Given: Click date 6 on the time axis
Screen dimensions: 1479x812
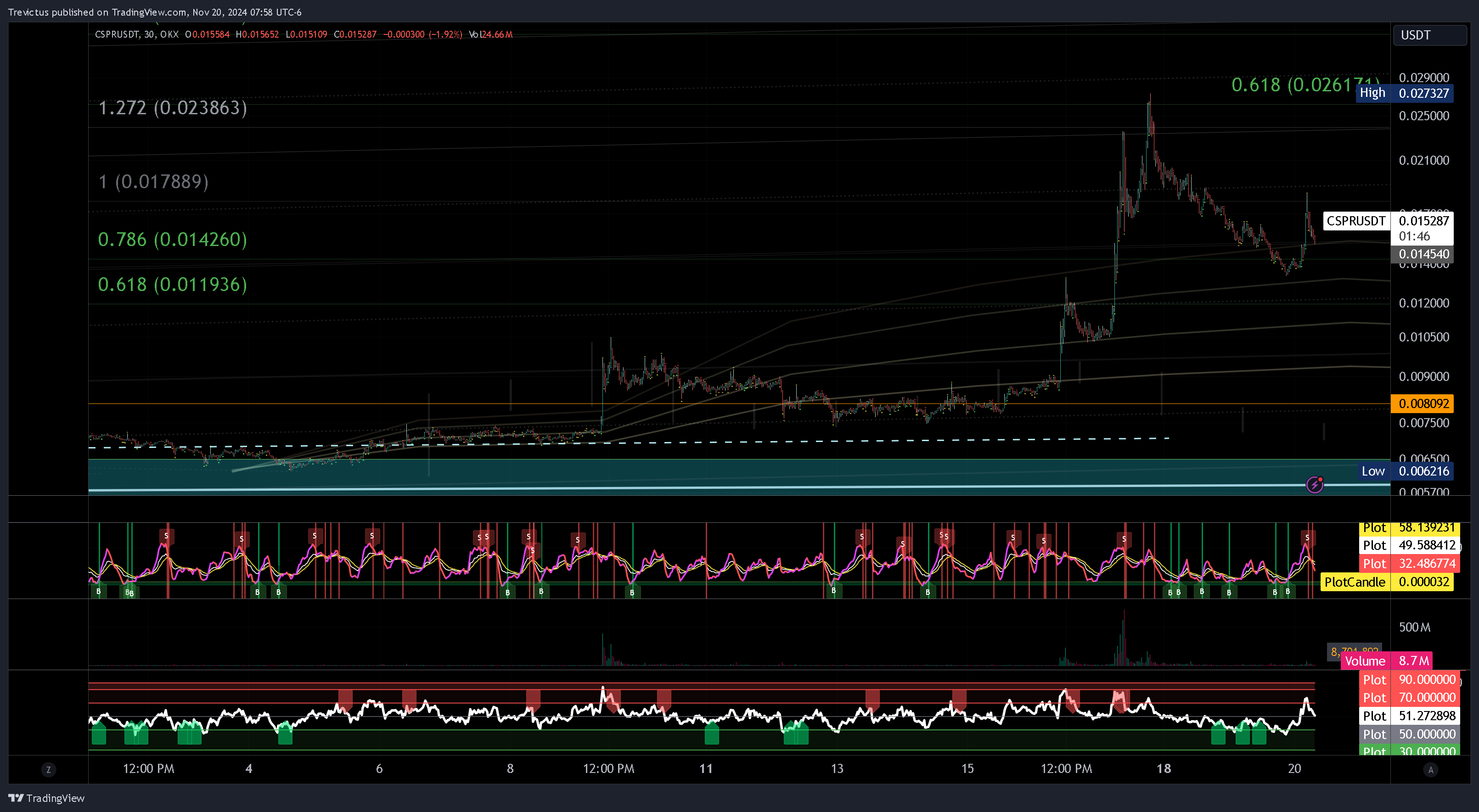Looking at the screenshot, I should (x=379, y=768).
